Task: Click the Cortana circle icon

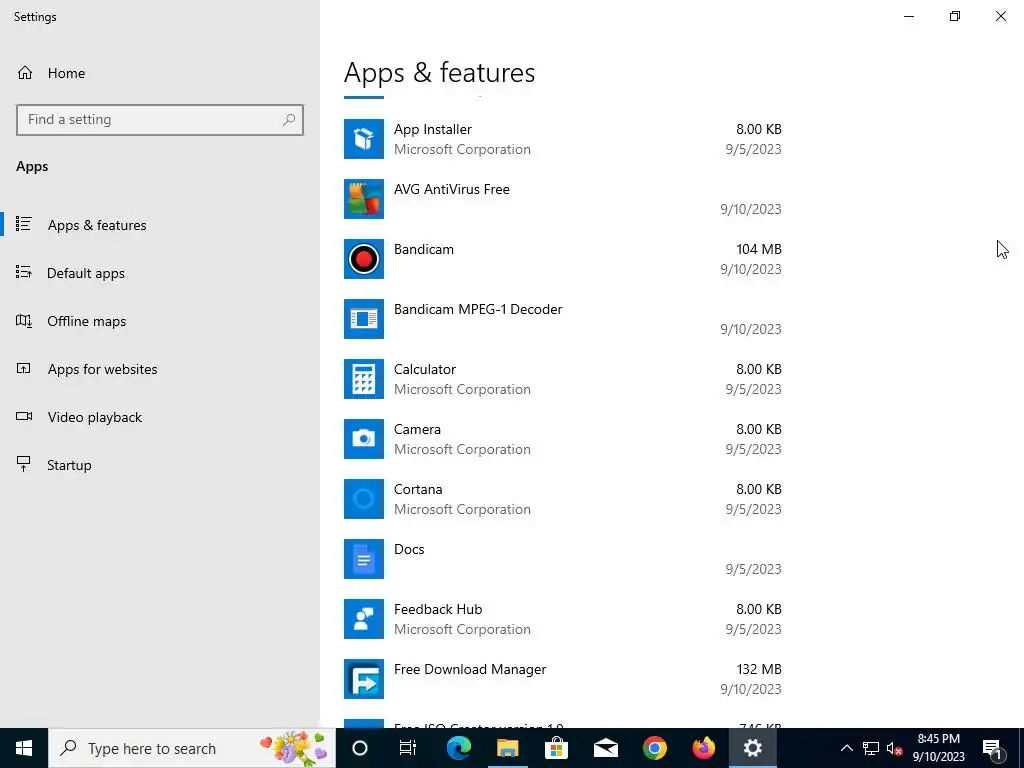Action: coord(364,500)
